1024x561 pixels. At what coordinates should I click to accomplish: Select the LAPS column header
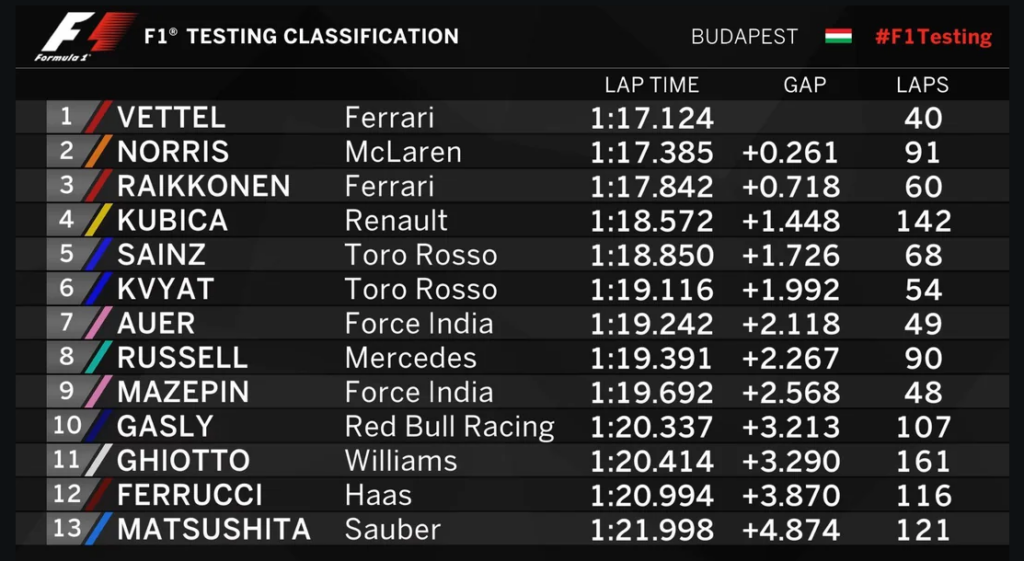[922, 85]
